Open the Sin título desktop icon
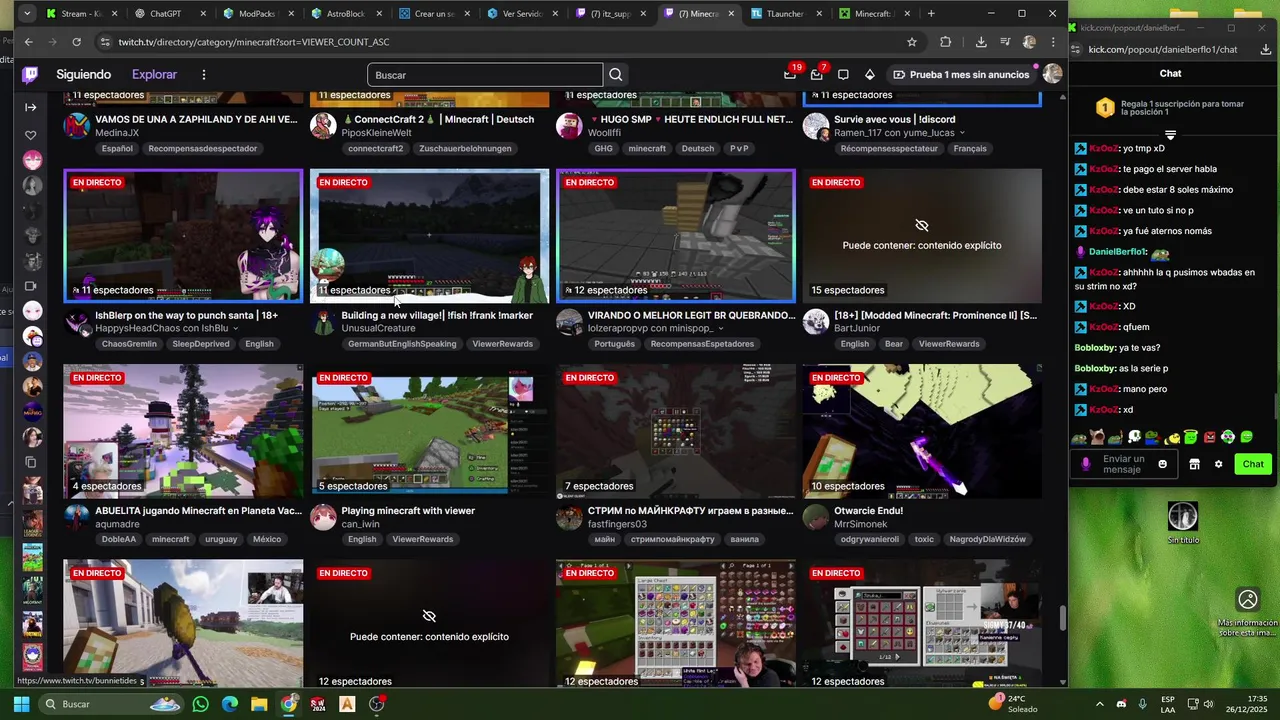 [1183, 523]
